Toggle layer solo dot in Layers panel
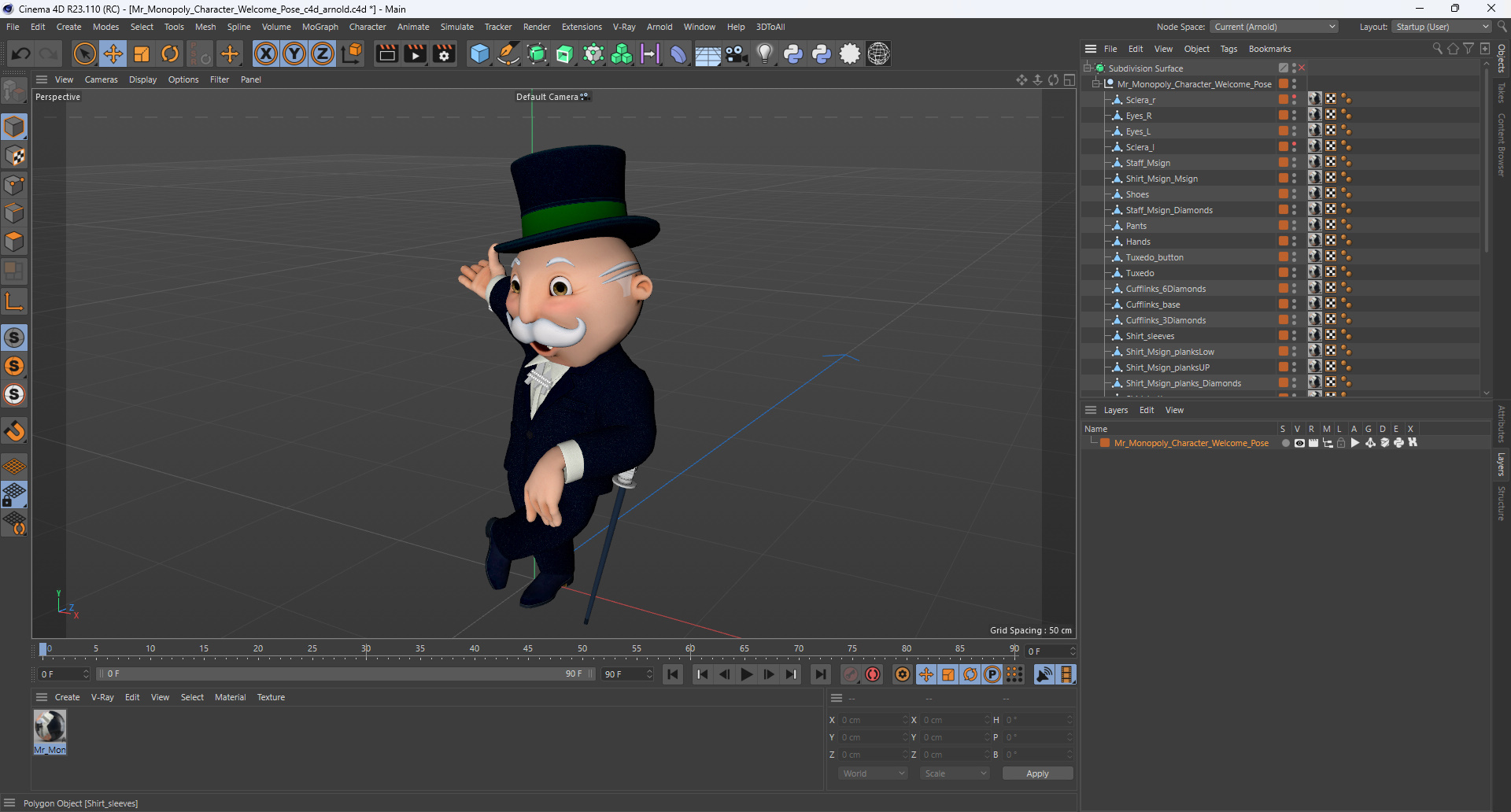1511x812 pixels. [1285, 443]
